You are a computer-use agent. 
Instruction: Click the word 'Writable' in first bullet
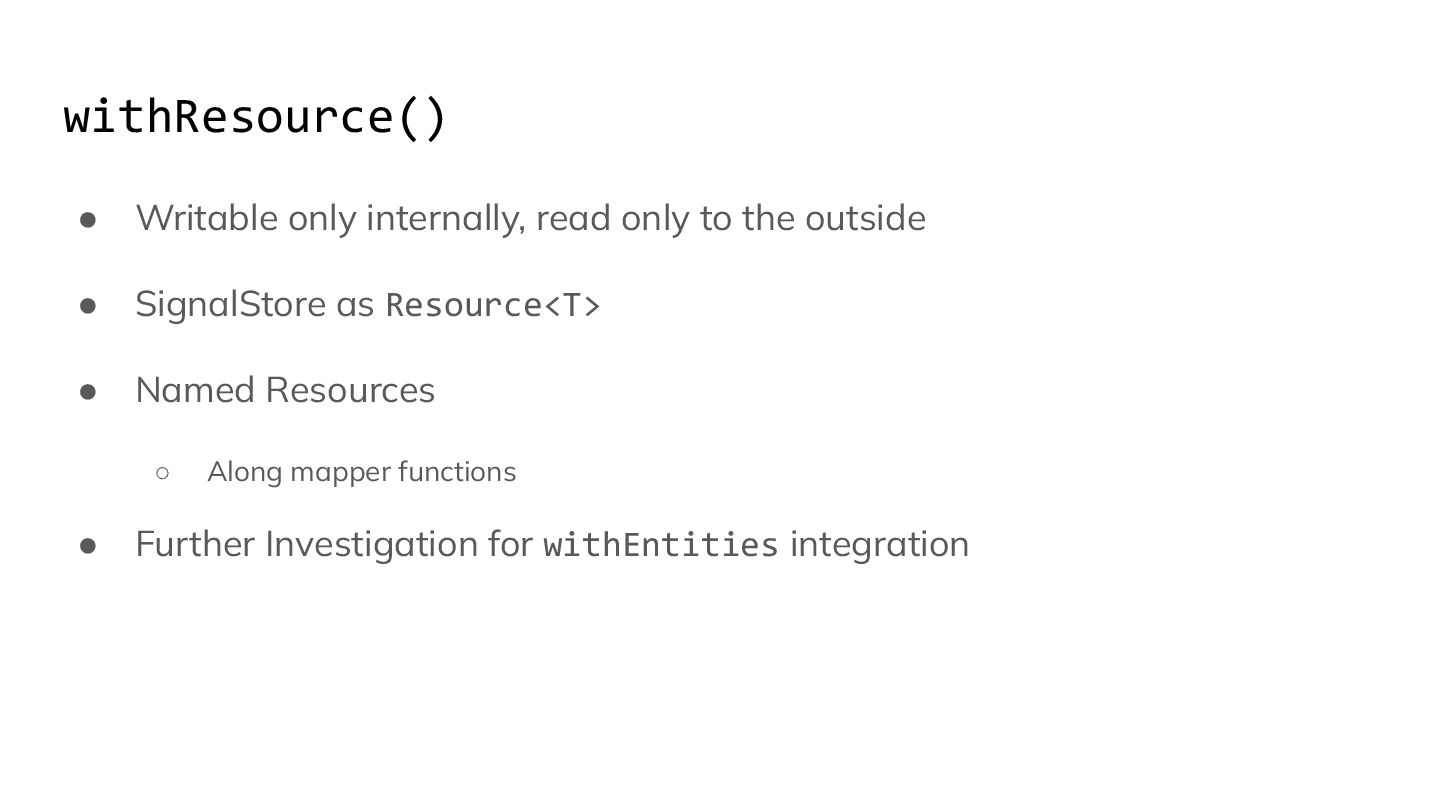(x=207, y=217)
